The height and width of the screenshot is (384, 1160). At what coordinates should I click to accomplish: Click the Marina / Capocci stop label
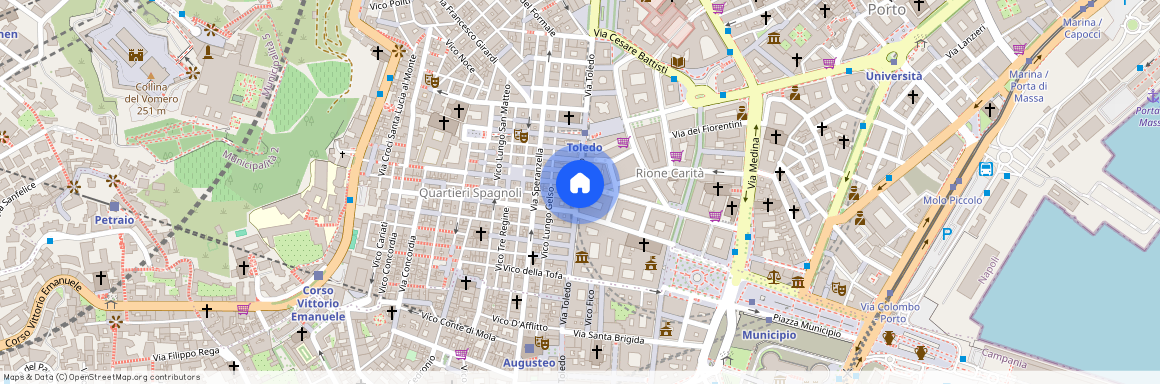1082,29
